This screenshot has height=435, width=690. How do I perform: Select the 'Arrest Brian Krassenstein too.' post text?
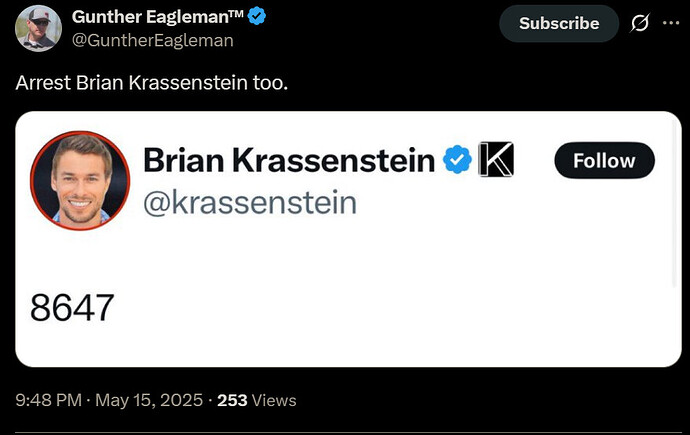152,83
